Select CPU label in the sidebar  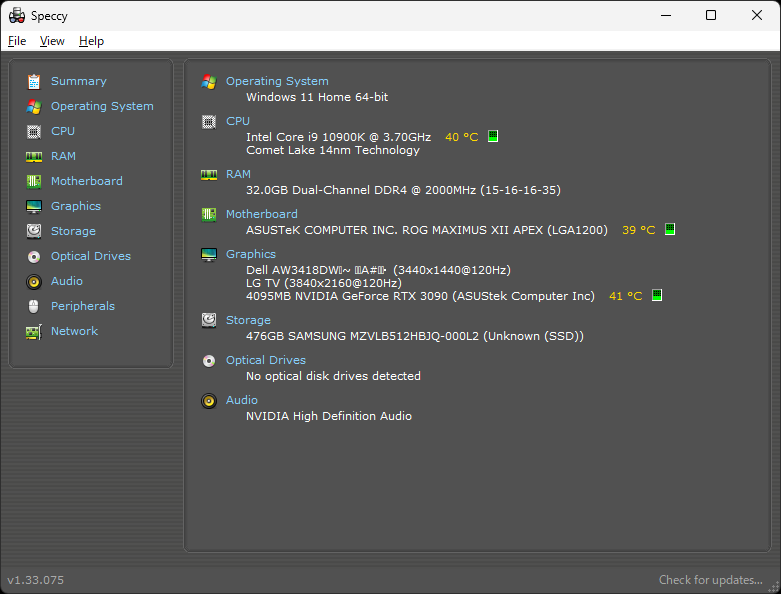[63, 131]
